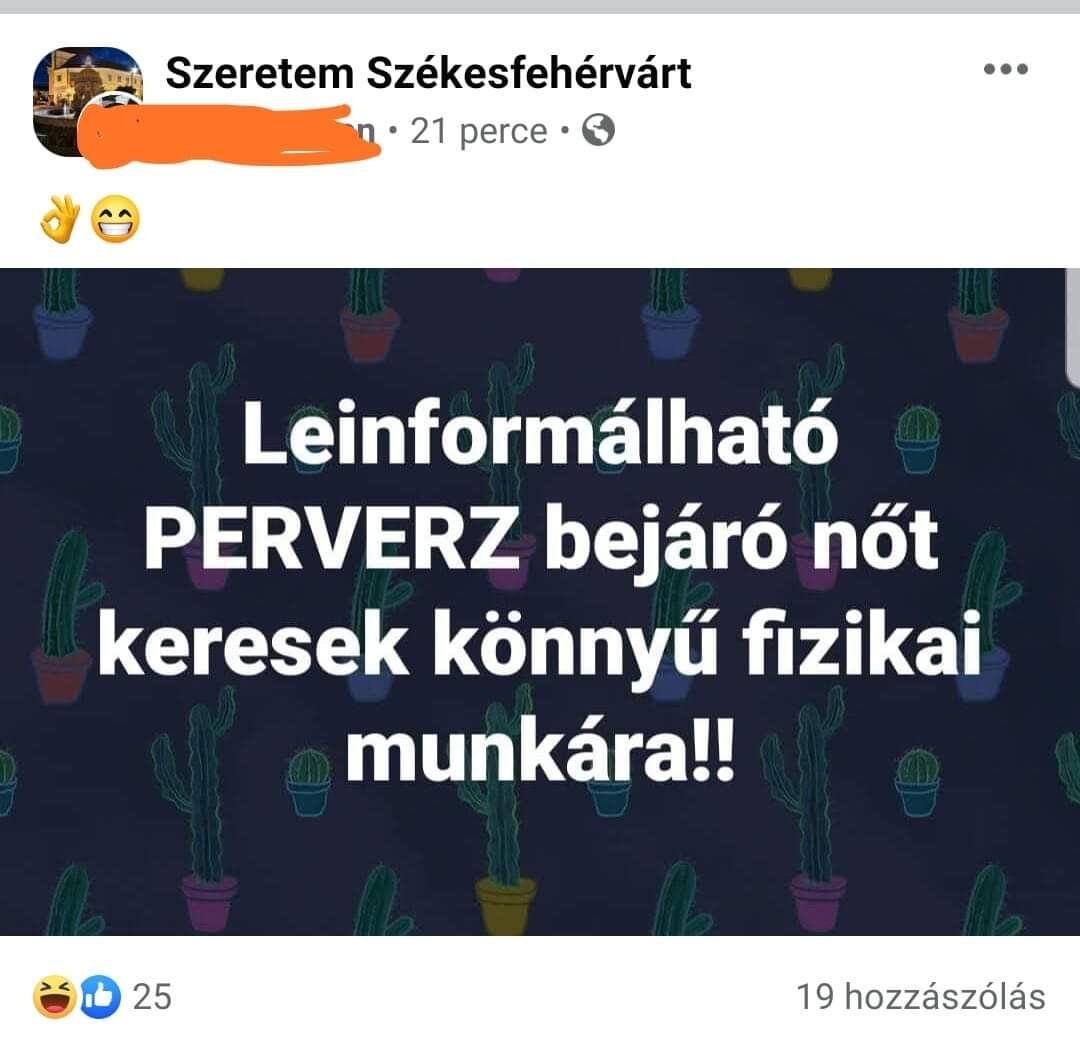This screenshot has width=1080, height=1057.
Task: Click the Szeretem Székesfehérvárt group avatar
Action: [87, 101]
